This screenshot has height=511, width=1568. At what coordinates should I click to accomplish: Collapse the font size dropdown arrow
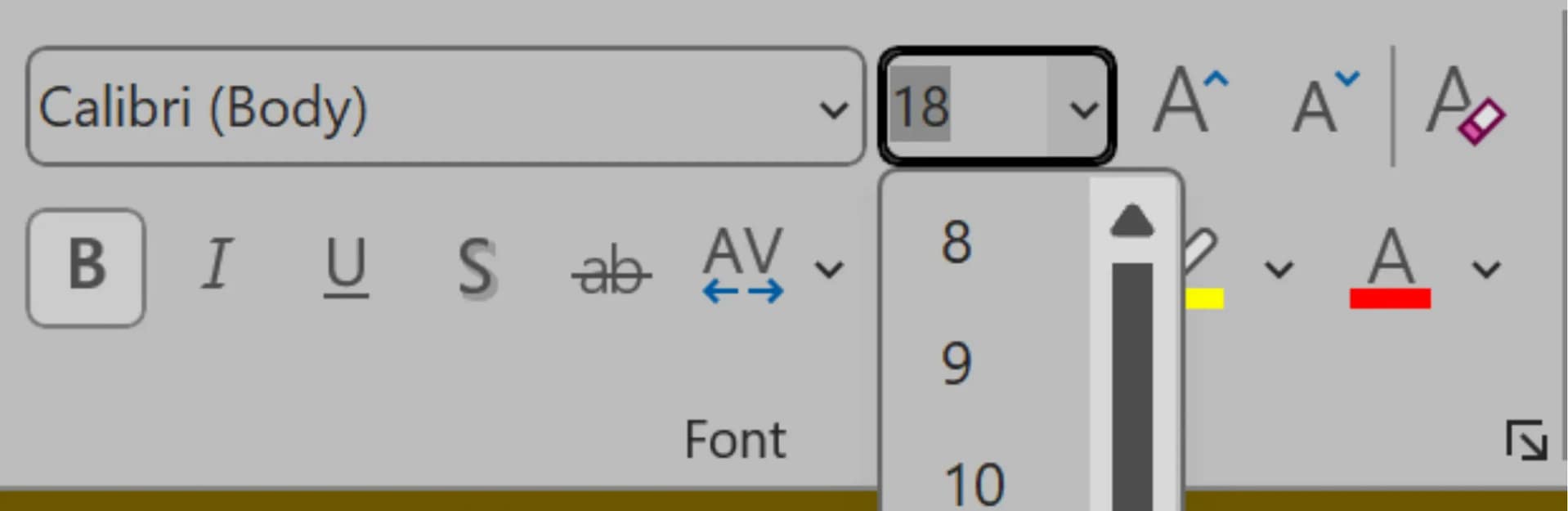1083,109
